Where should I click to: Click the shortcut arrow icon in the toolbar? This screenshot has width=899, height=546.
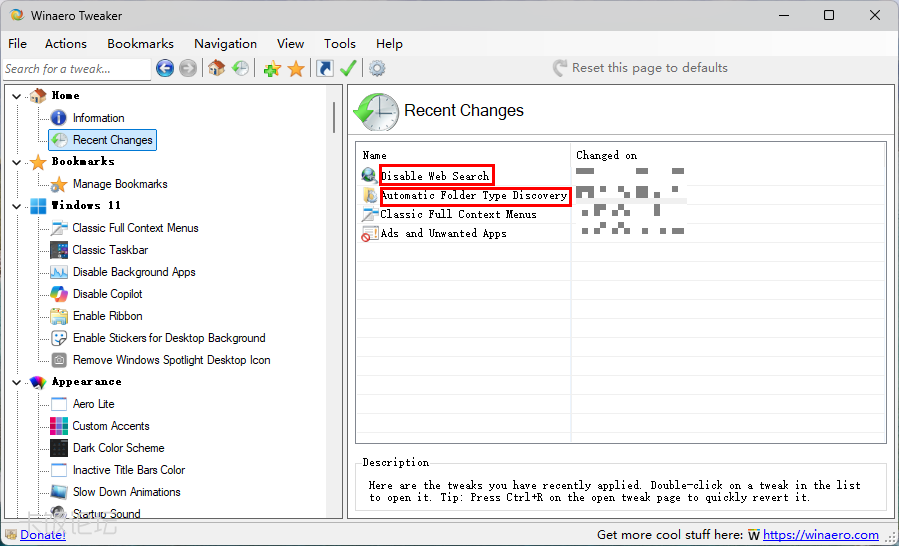point(325,68)
